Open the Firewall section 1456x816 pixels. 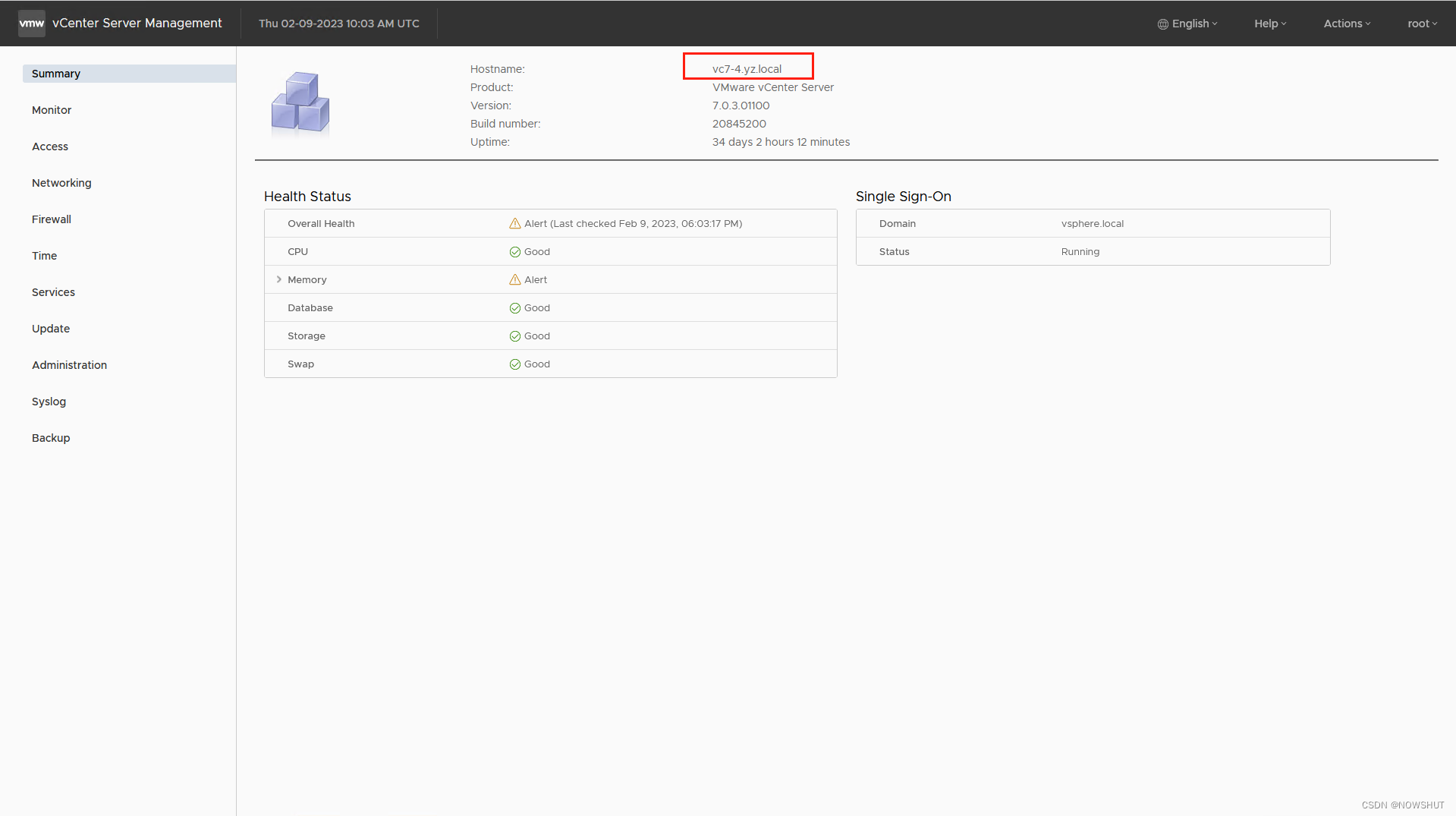pos(52,219)
